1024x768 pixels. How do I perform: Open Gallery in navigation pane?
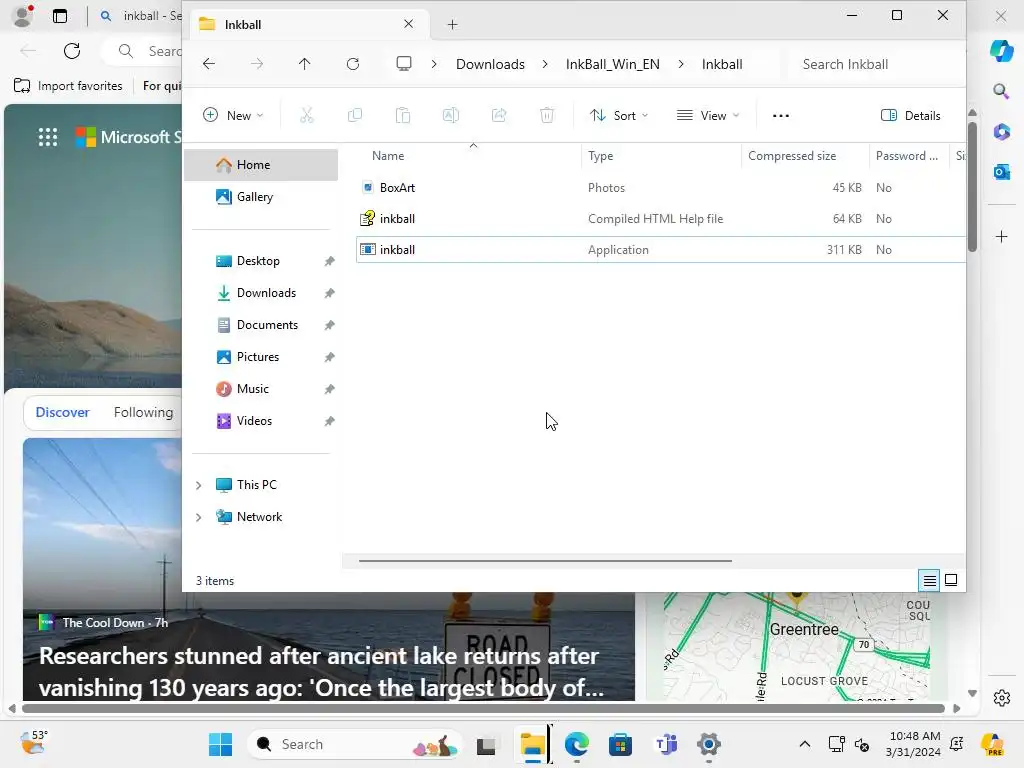tap(261, 197)
